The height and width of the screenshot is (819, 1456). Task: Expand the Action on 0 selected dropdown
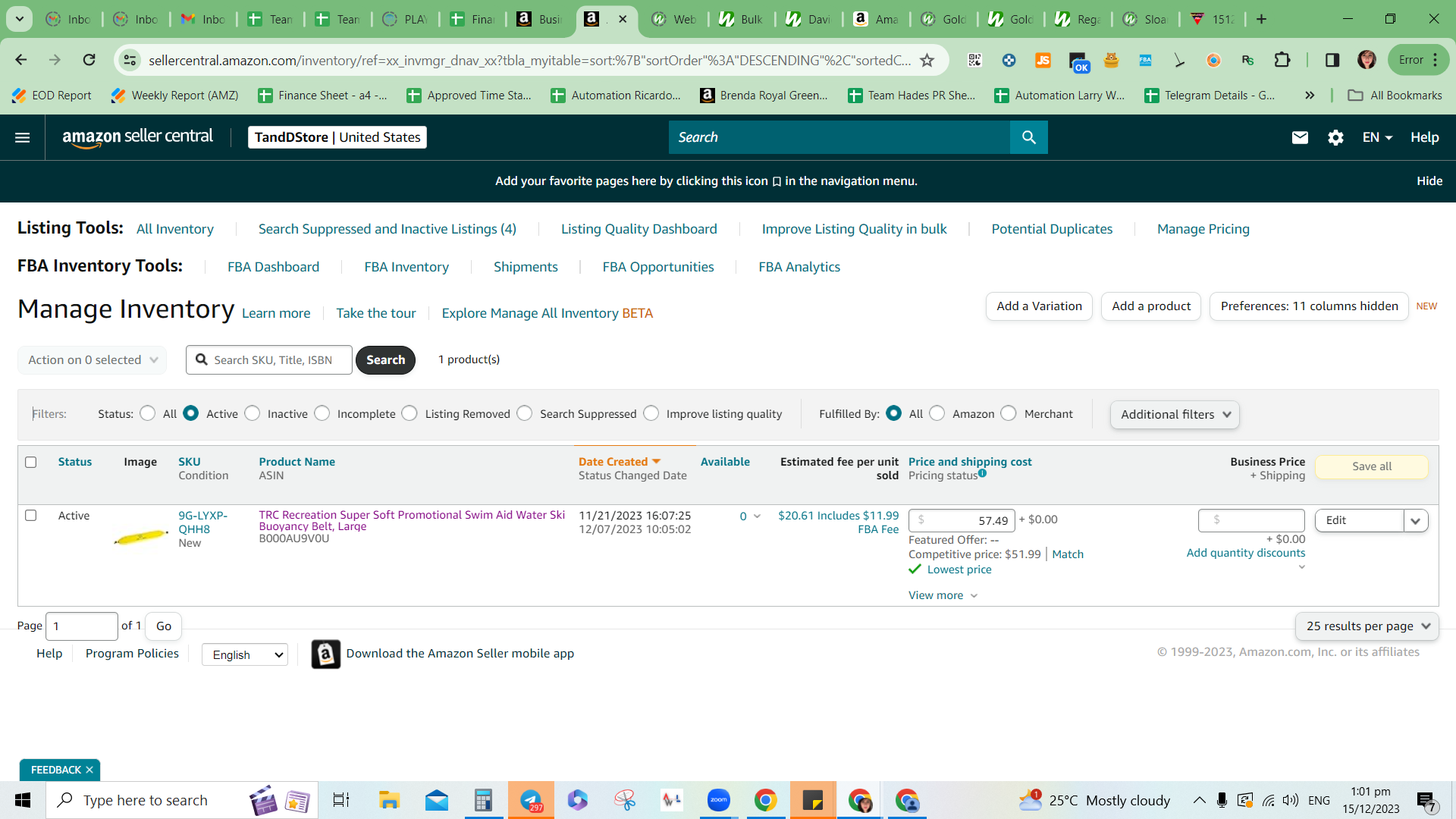click(x=93, y=359)
